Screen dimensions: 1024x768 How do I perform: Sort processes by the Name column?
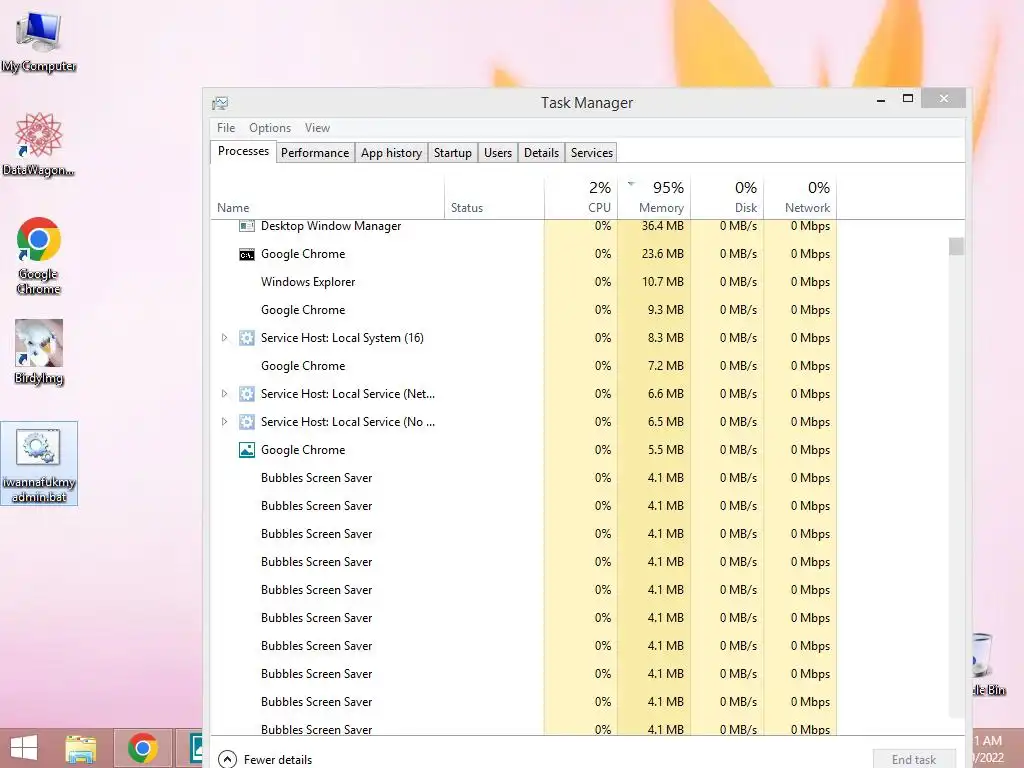tap(327, 197)
